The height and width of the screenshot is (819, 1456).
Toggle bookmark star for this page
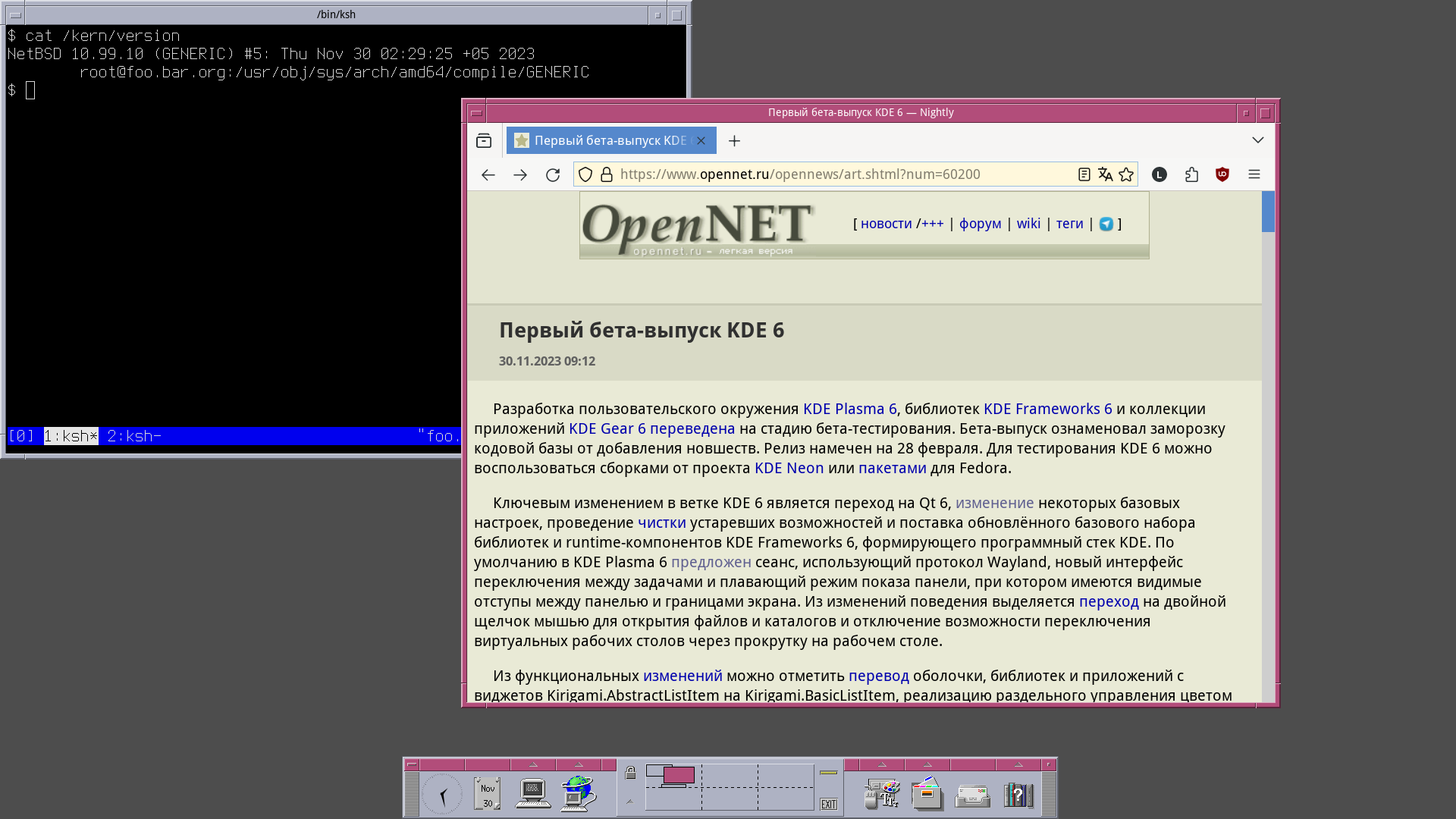coord(1126,175)
